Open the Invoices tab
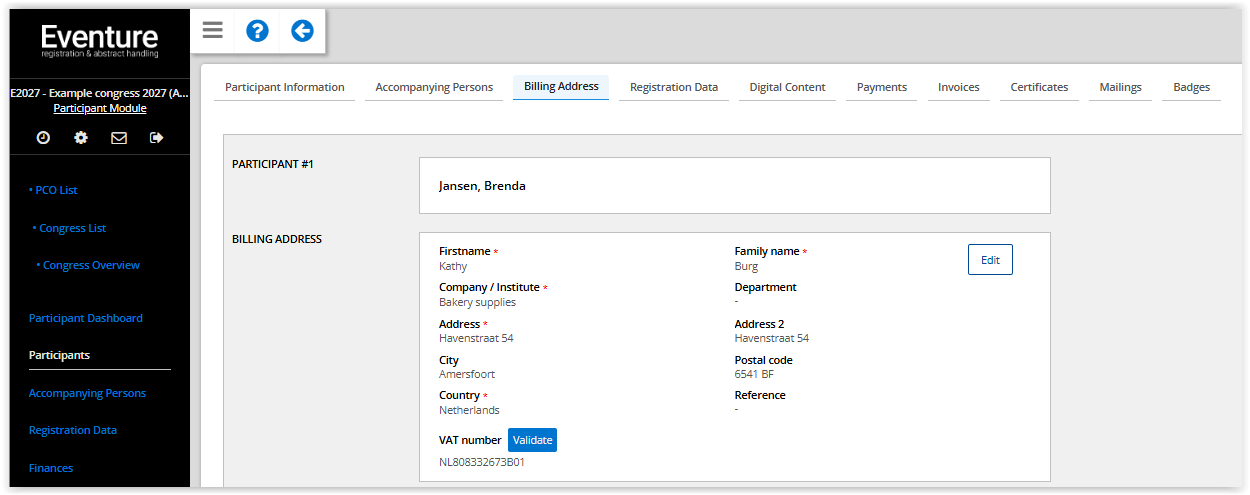Screen dimensions: 1250x495 tap(958, 87)
